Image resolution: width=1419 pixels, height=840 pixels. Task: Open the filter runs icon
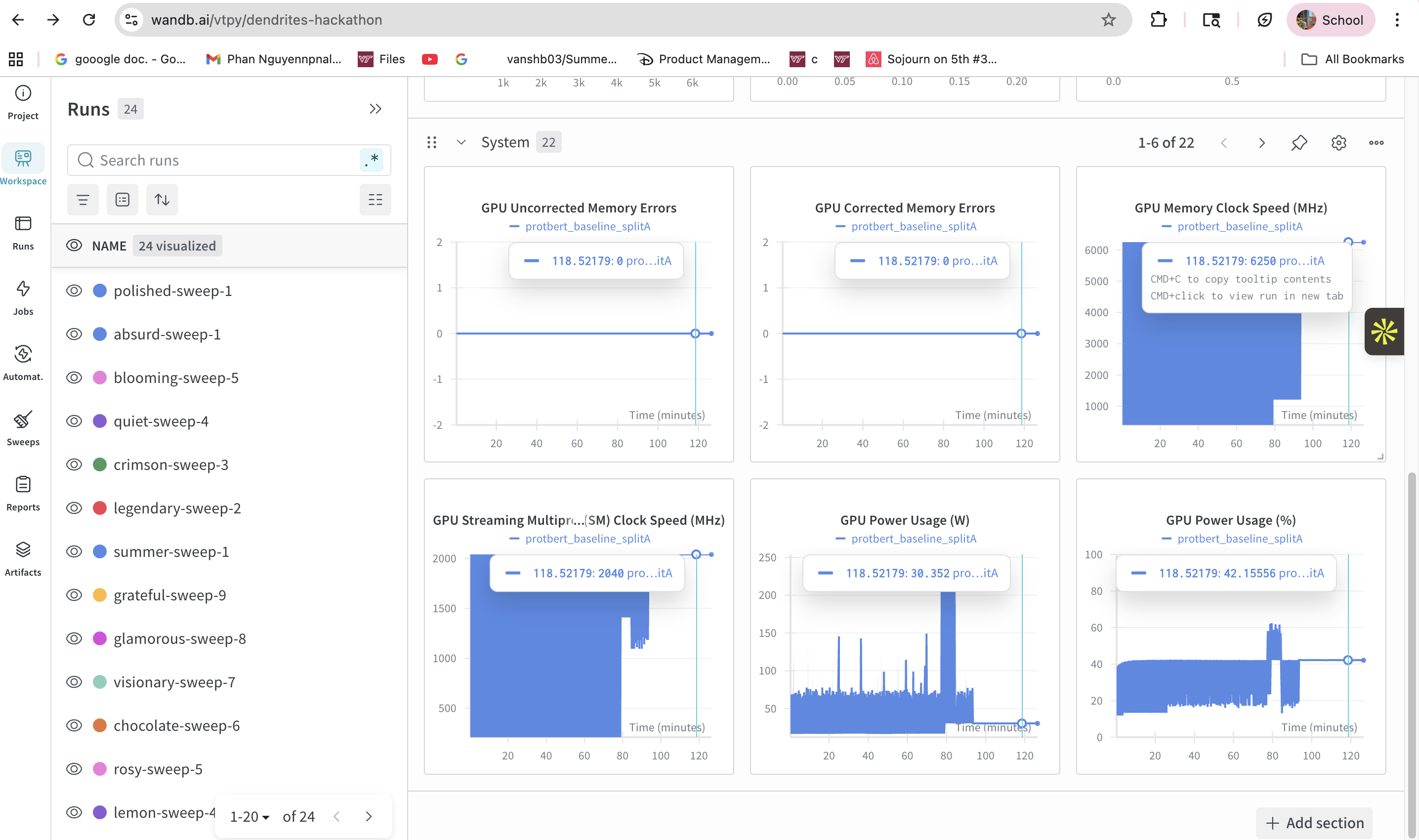(x=83, y=200)
